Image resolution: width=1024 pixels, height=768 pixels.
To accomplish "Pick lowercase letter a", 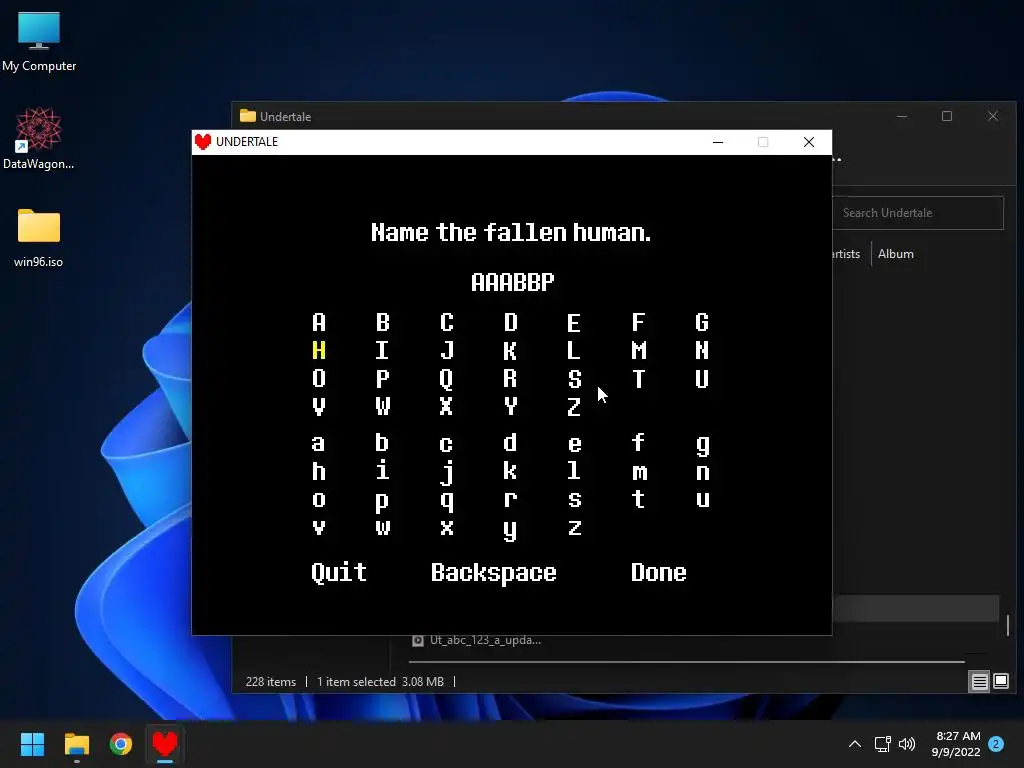I will coord(319,444).
